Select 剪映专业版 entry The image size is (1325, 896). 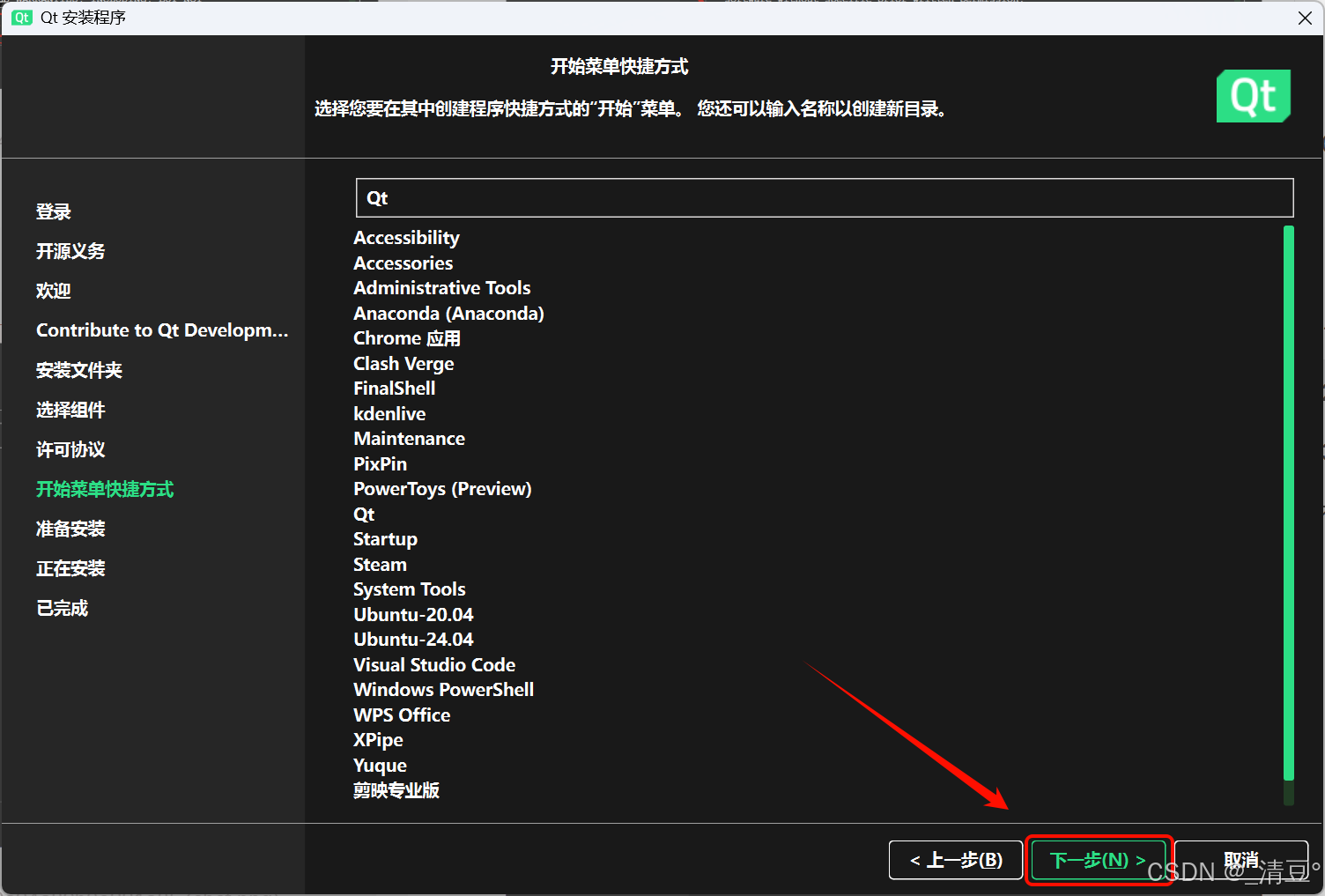click(x=396, y=790)
